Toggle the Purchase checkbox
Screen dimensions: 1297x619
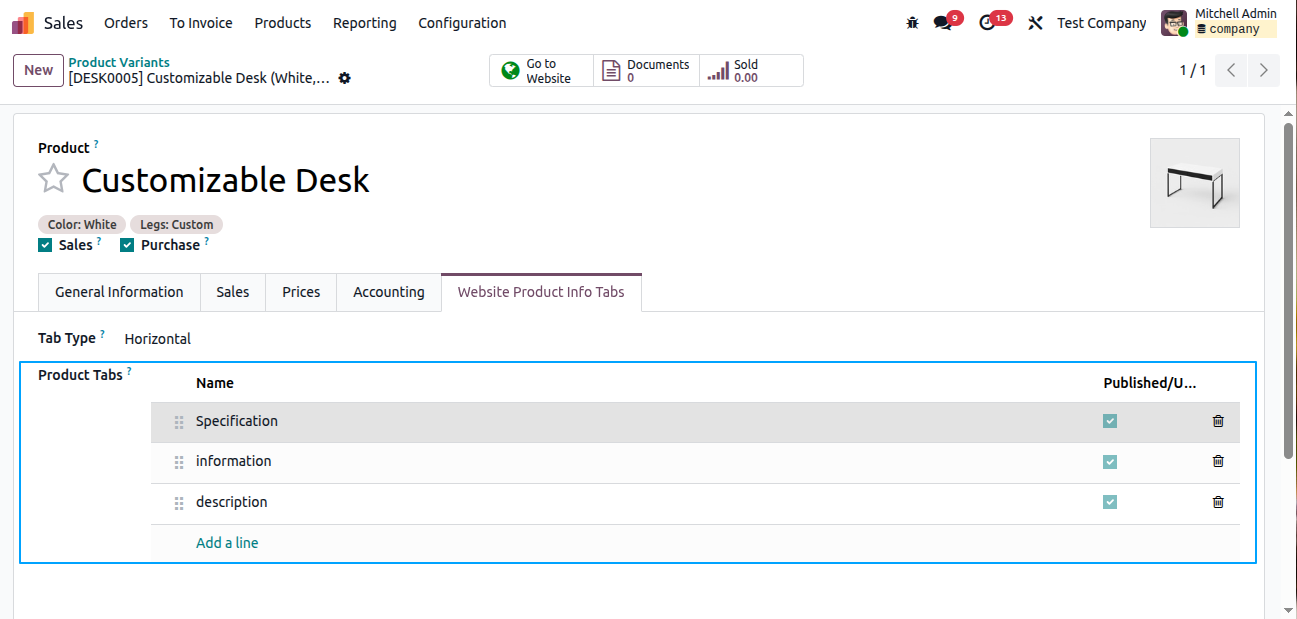pyautogui.click(x=127, y=245)
